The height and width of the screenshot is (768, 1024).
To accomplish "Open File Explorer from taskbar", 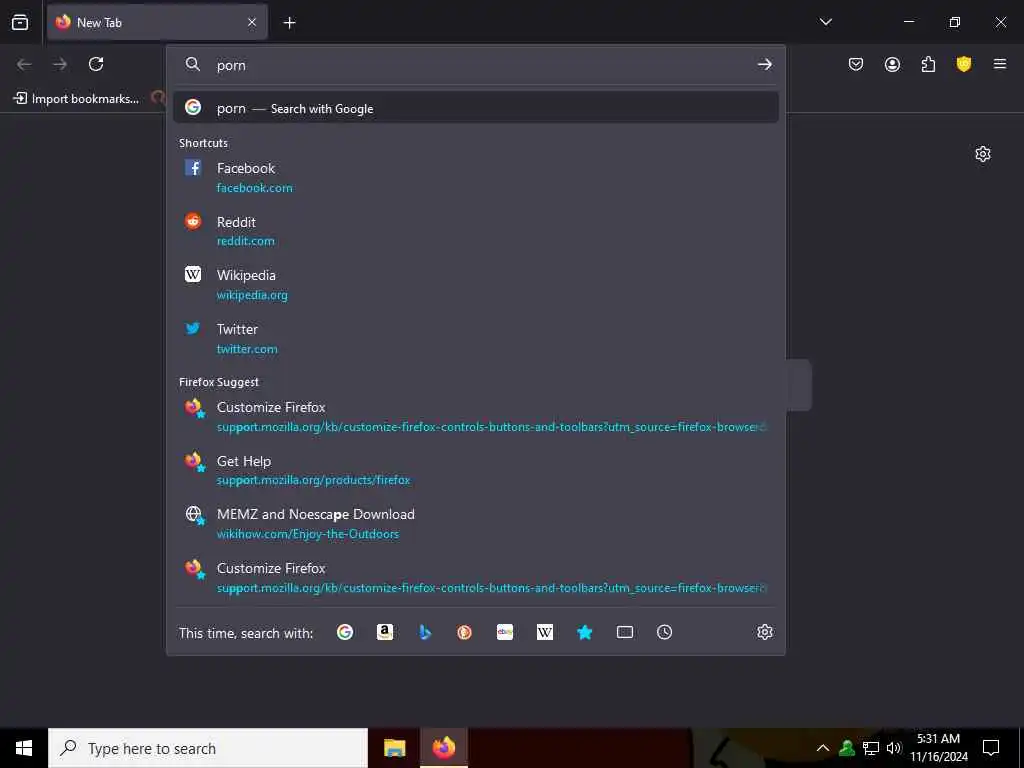I will pos(394,748).
